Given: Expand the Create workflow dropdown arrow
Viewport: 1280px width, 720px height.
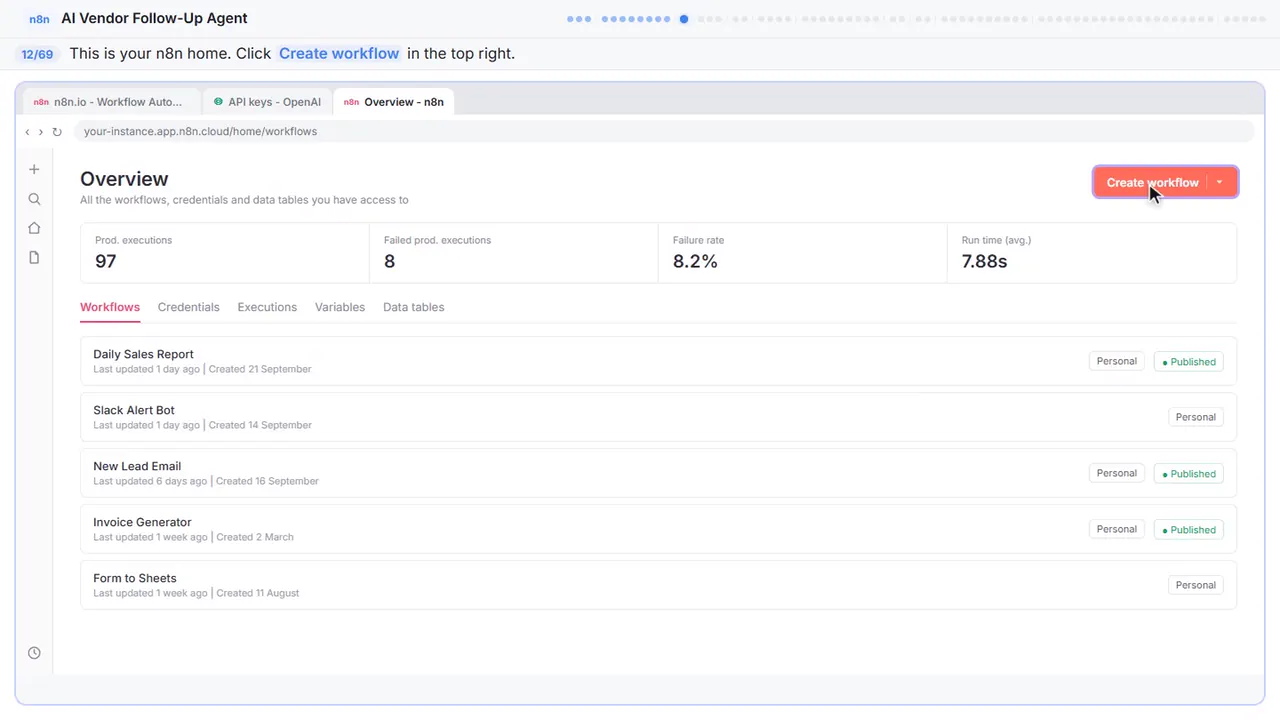Looking at the screenshot, I should click(1220, 182).
